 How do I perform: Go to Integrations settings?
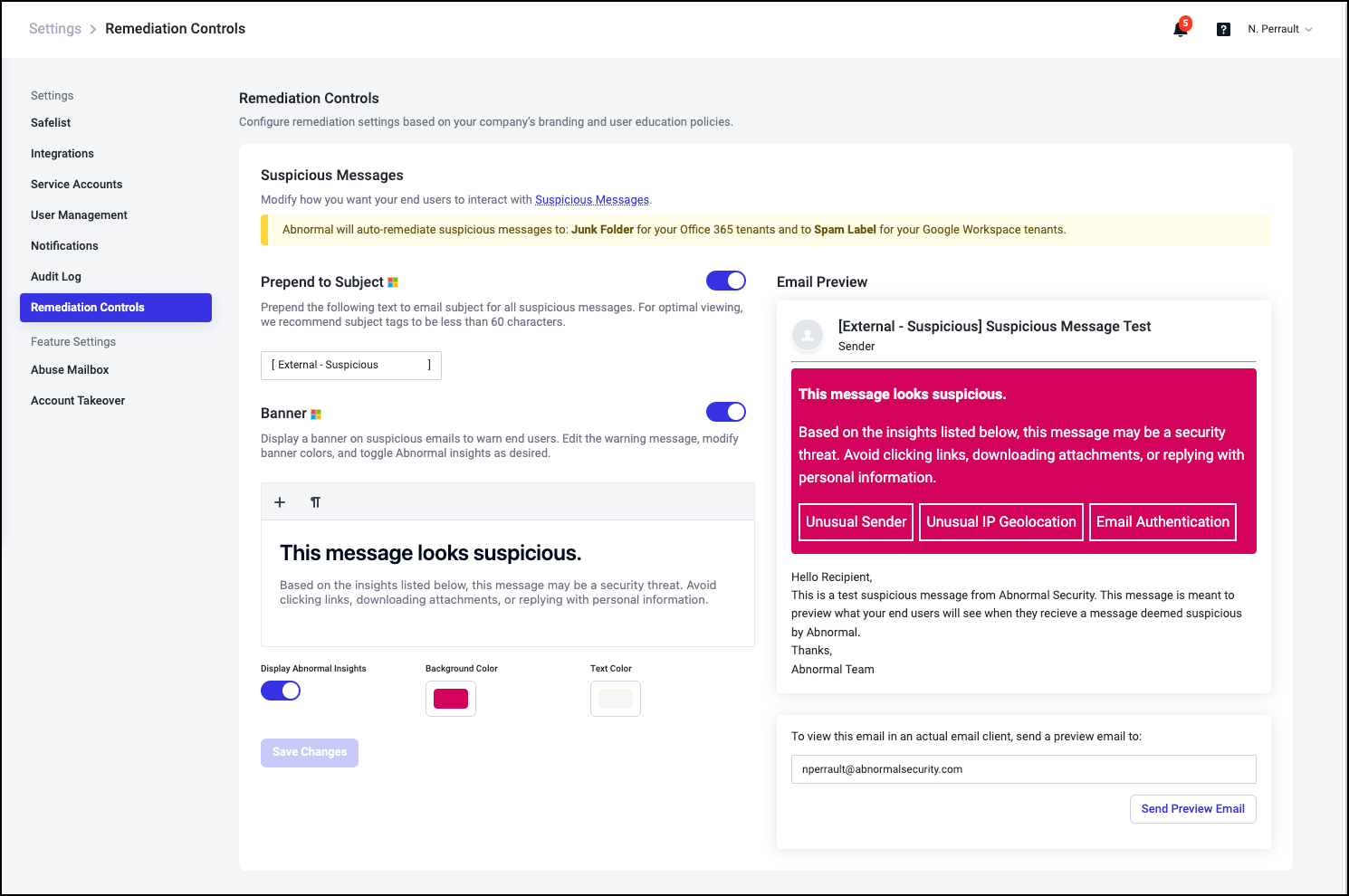[62, 154]
